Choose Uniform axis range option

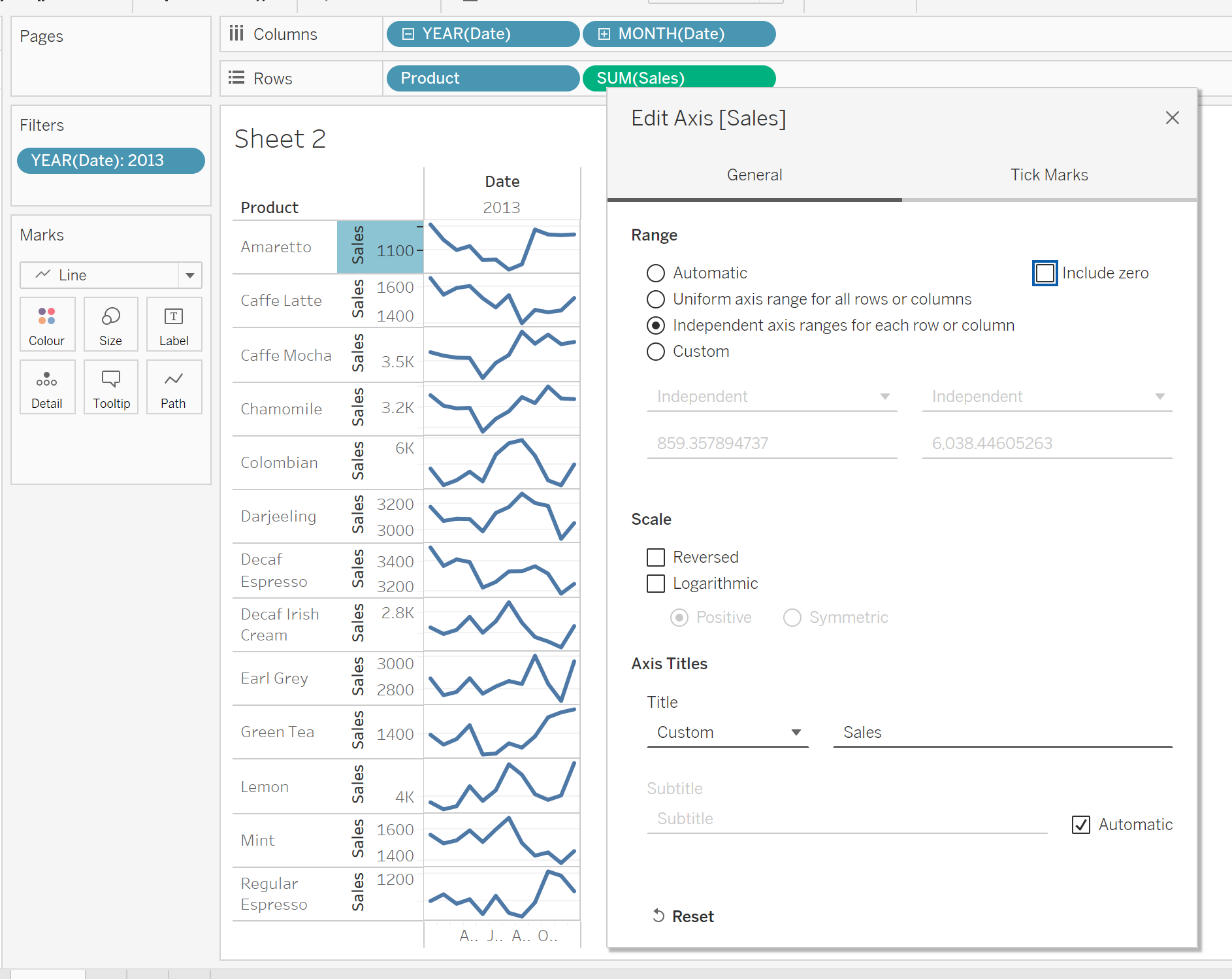[656, 299]
